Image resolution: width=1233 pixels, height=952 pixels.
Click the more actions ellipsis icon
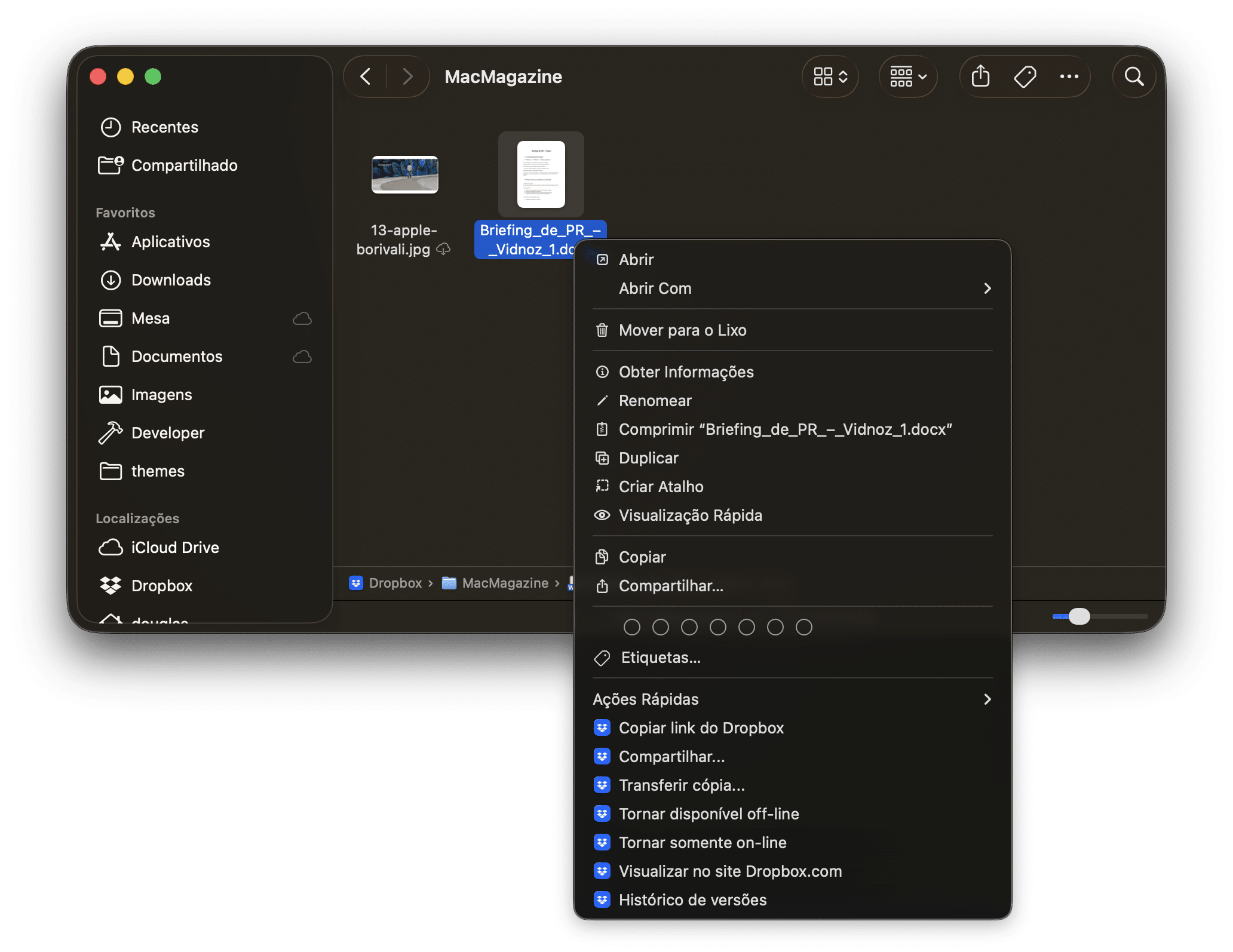coord(1069,76)
